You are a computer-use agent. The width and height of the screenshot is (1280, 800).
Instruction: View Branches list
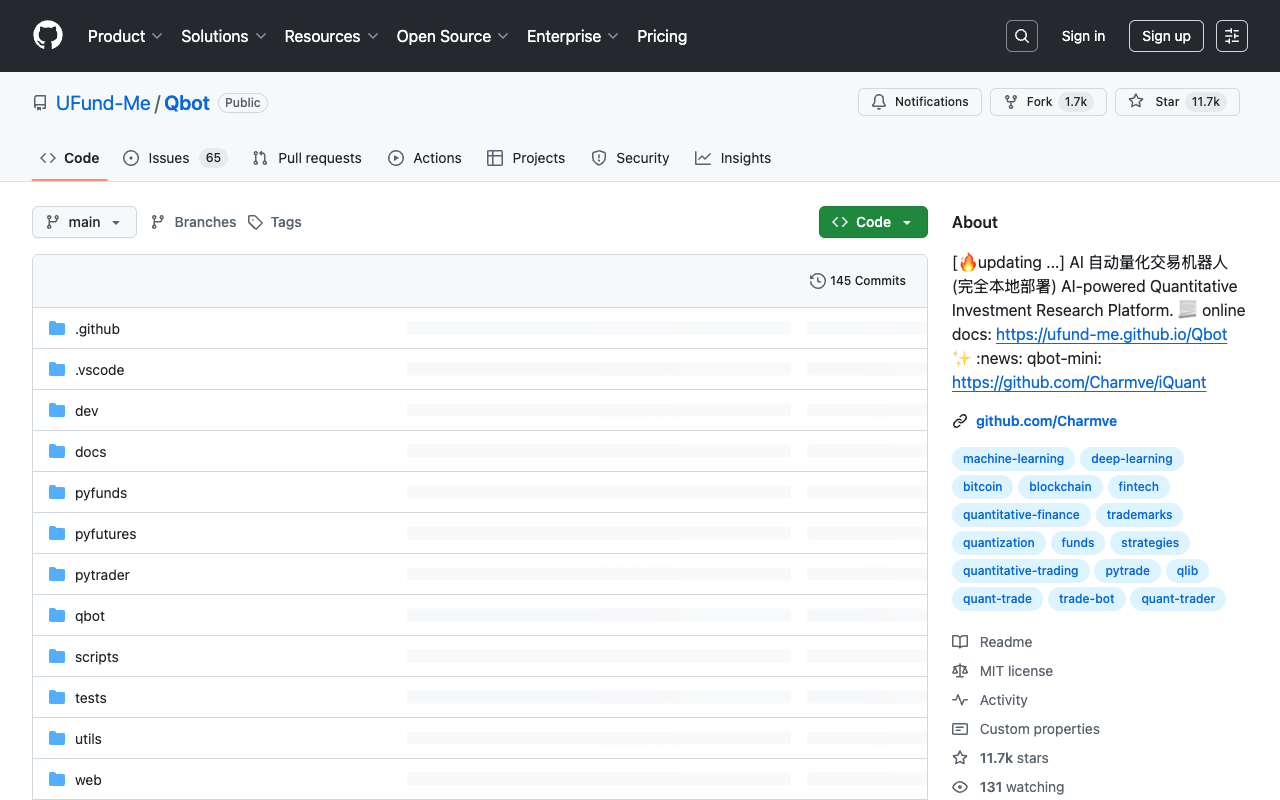tap(194, 222)
